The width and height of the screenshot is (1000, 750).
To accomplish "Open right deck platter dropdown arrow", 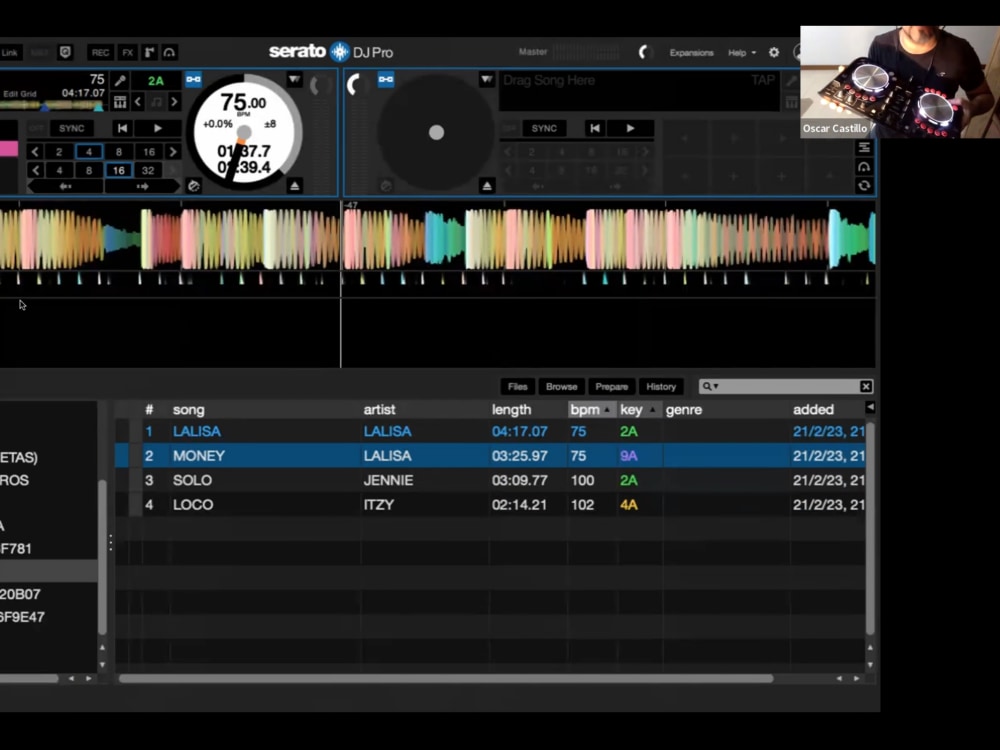I will pos(487,80).
